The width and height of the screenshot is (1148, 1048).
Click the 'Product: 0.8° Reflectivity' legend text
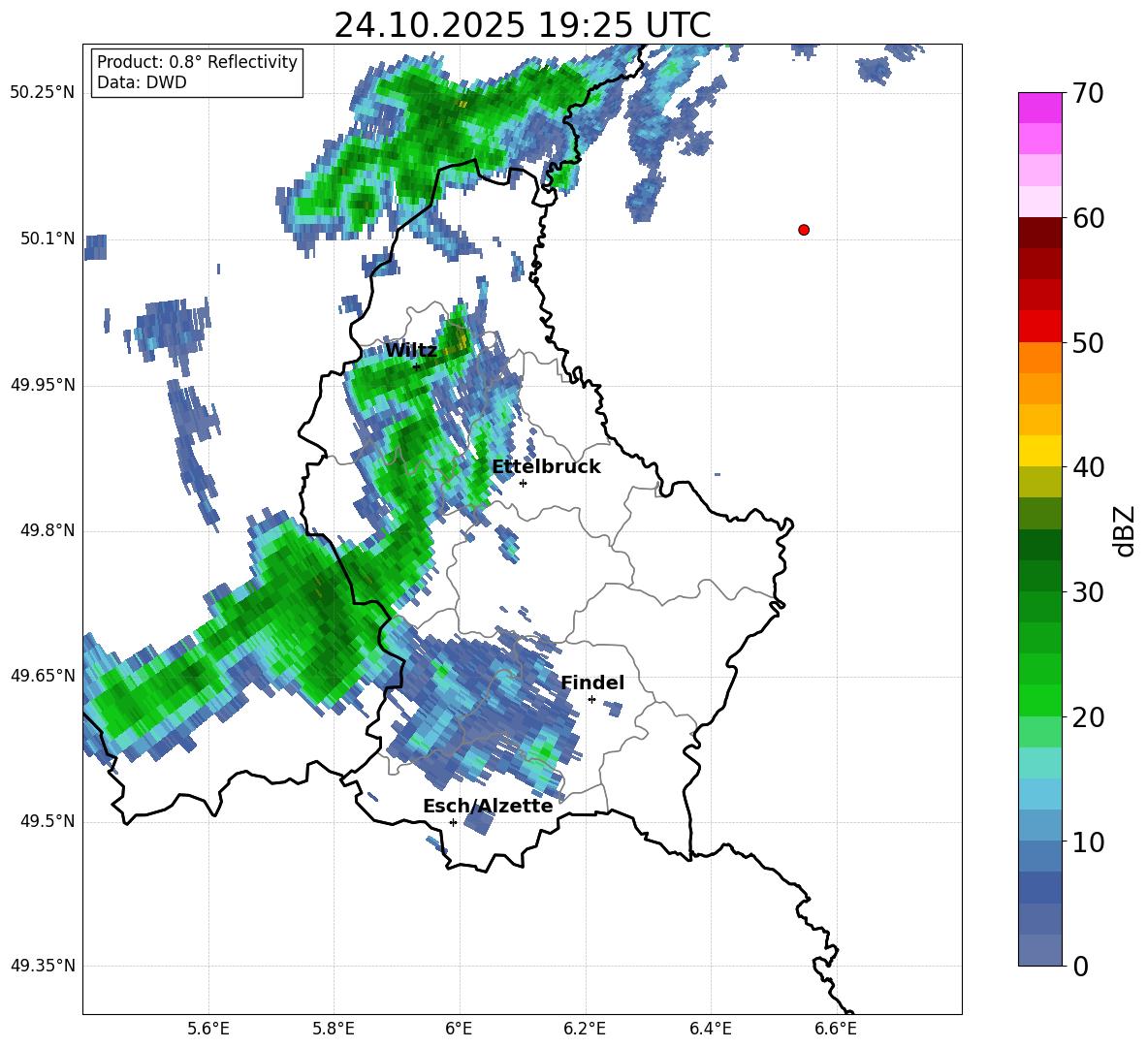click(197, 61)
